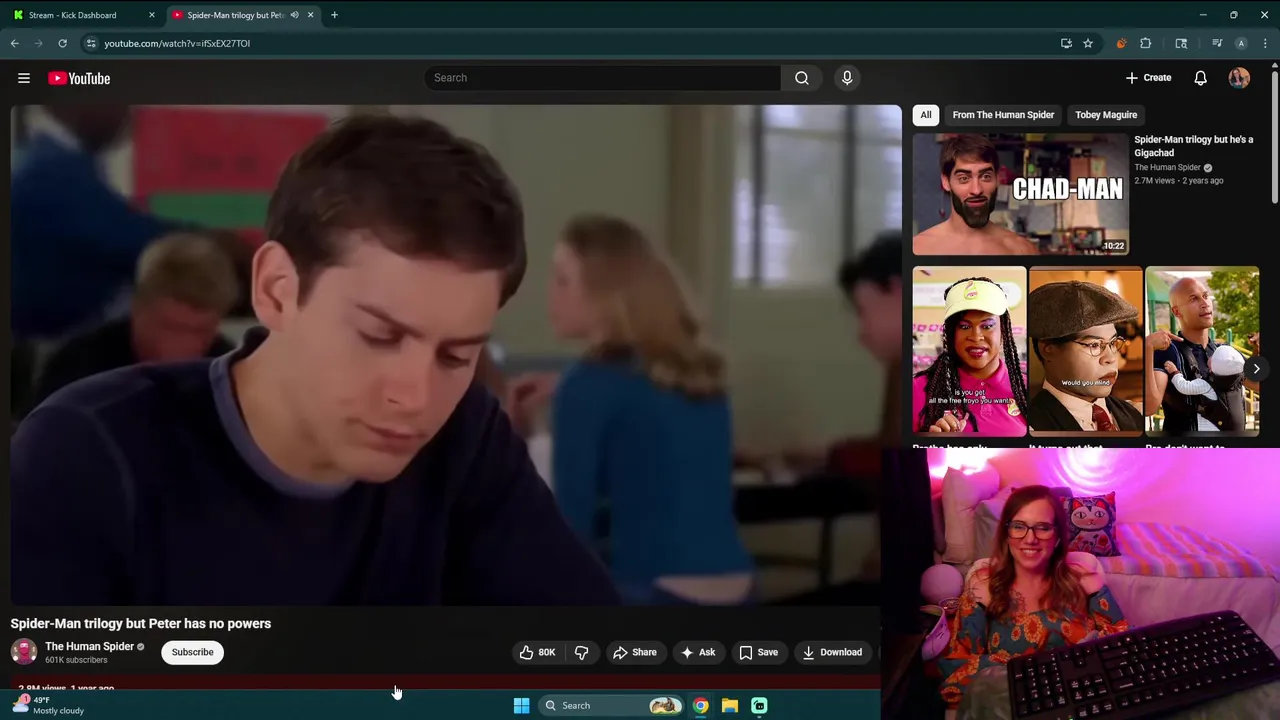Image resolution: width=1280 pixels, height=720 pixels.
Task: Select the Tobey Maguire filter chip
Action: tap(1106, 115)
